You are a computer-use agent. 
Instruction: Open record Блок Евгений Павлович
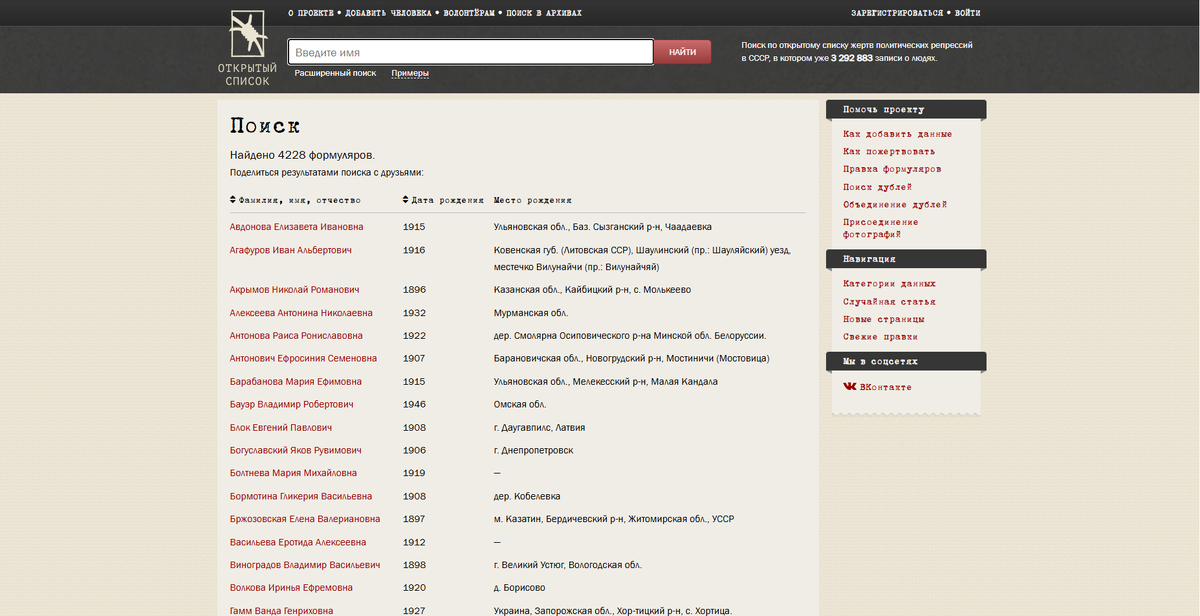(x=280, y=428)
